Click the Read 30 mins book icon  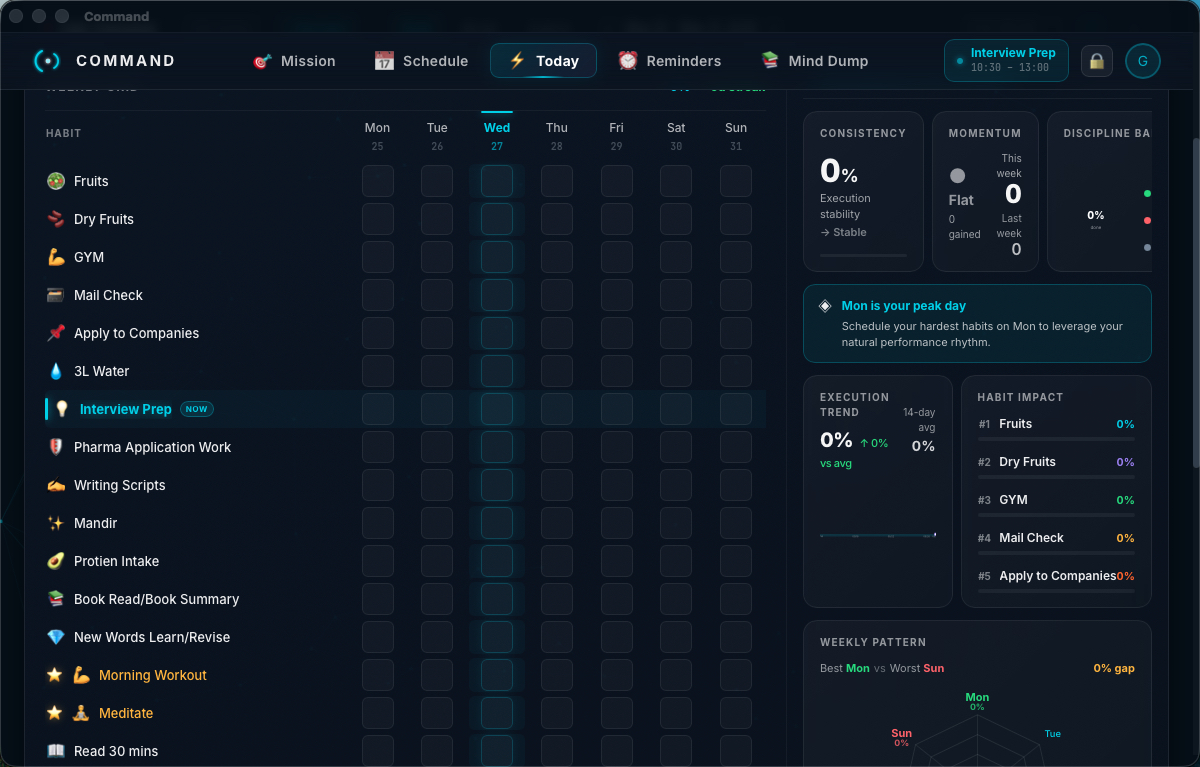point(56,751)
